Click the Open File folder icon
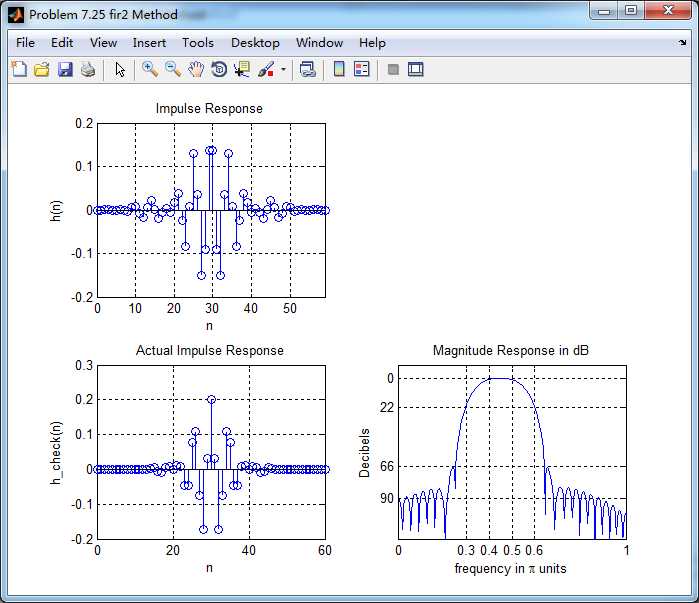Screen dimensions: 699x603 (42, 70)
